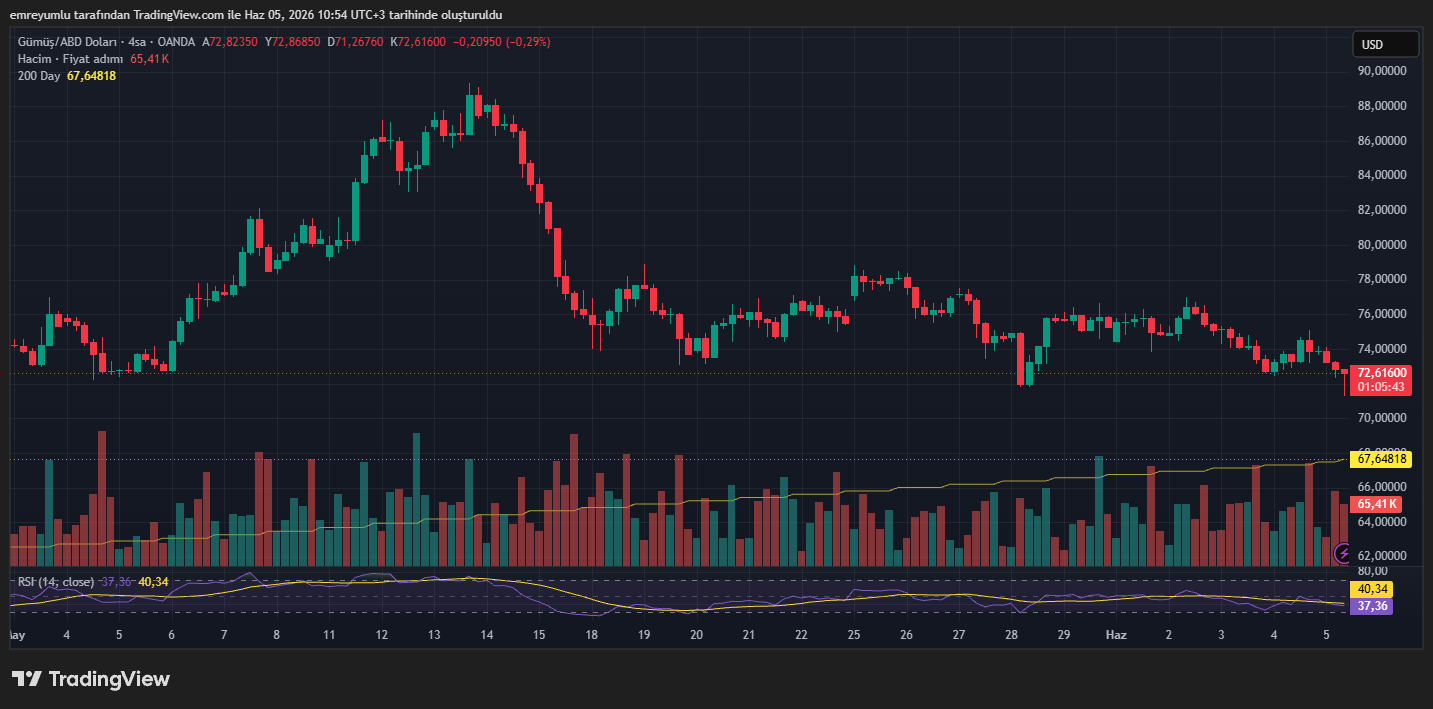Click the 86,00000 price scale label
Viewport: 1433px width, 709px height.
[x=1380, y=141]
